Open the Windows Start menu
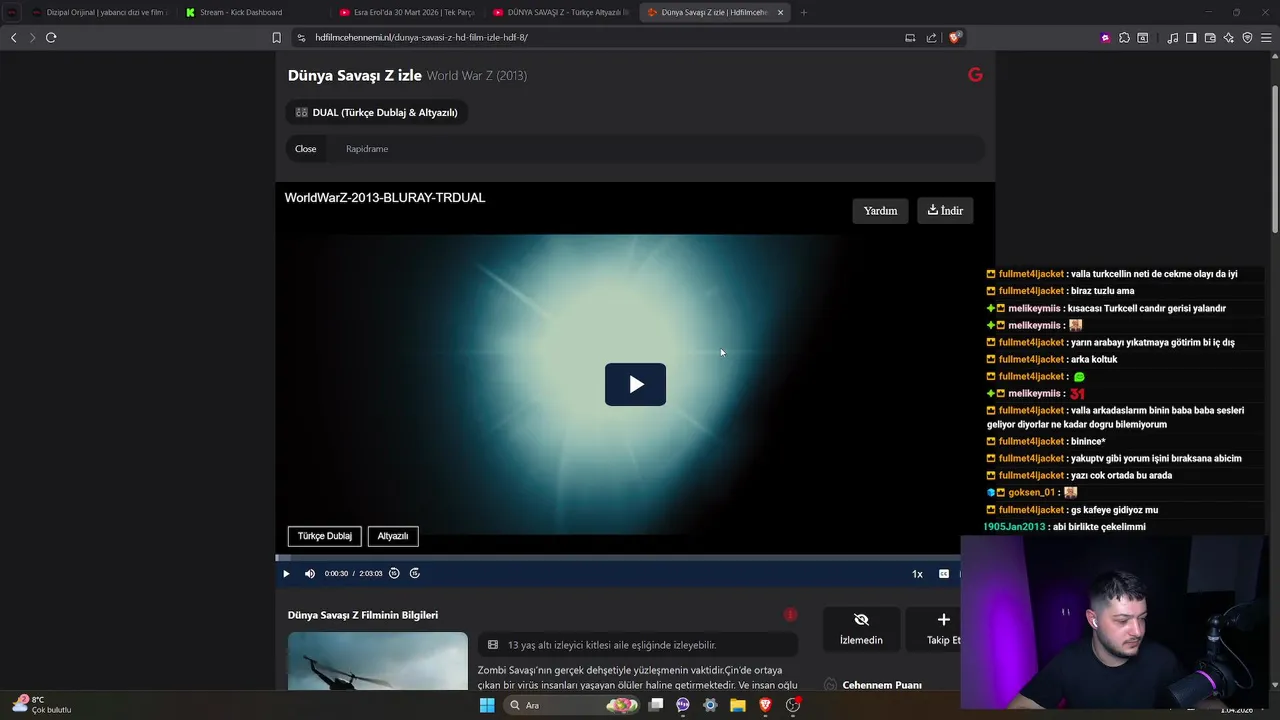 (x=487, y=705)
